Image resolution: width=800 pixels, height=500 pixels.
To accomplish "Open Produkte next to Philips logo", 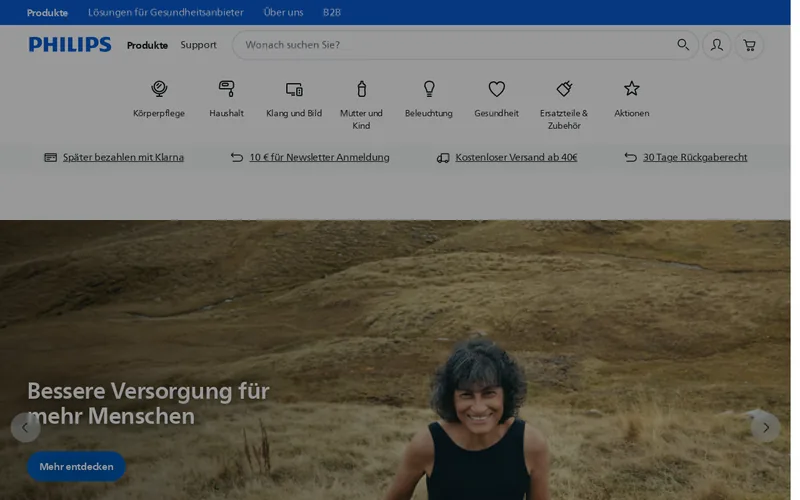I will (x=147, y=45).
